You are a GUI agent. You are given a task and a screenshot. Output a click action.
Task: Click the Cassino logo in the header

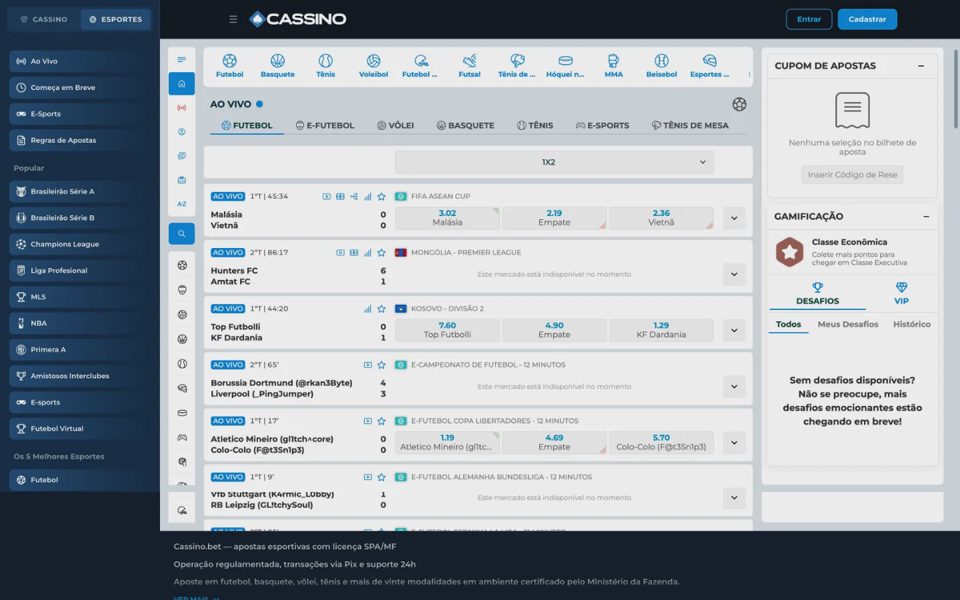coord(298,20)
